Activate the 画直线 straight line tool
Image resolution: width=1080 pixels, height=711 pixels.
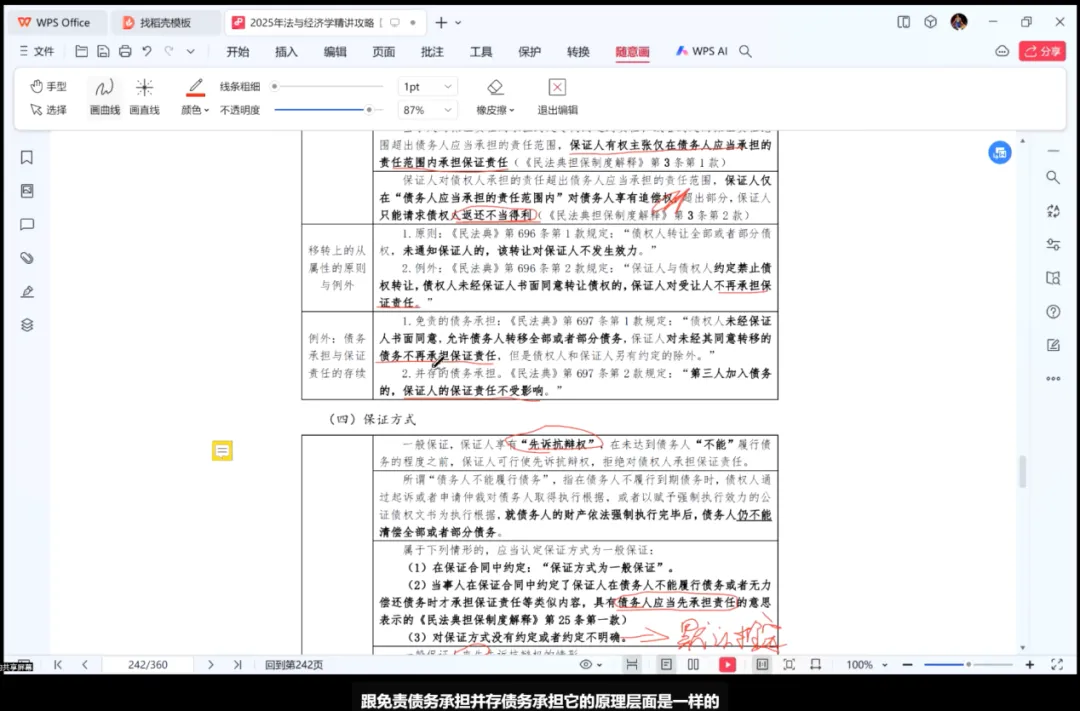coord(144,96)
